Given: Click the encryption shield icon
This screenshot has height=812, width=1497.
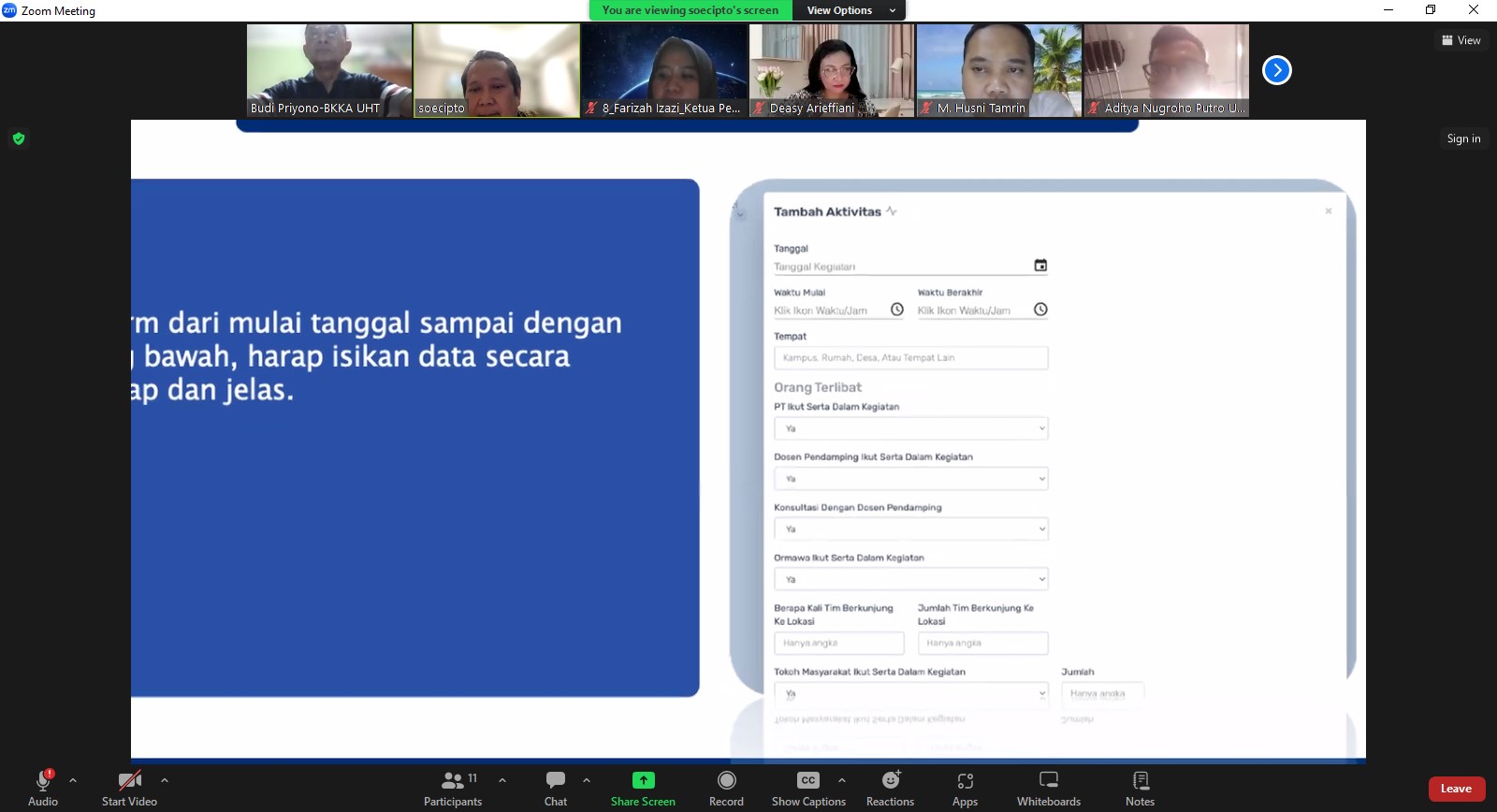Looking at the screenshot, I should tap(19, 138).
